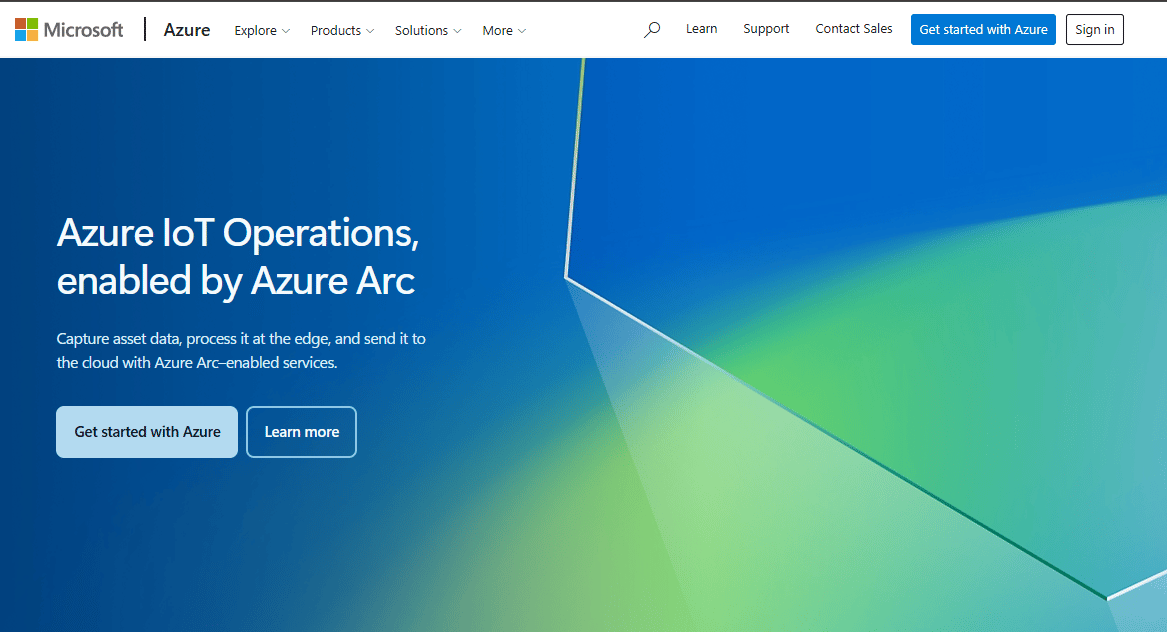Click the hero Get started with Azure button
This screenshot has width=1167, height=632.
point(147,432)
